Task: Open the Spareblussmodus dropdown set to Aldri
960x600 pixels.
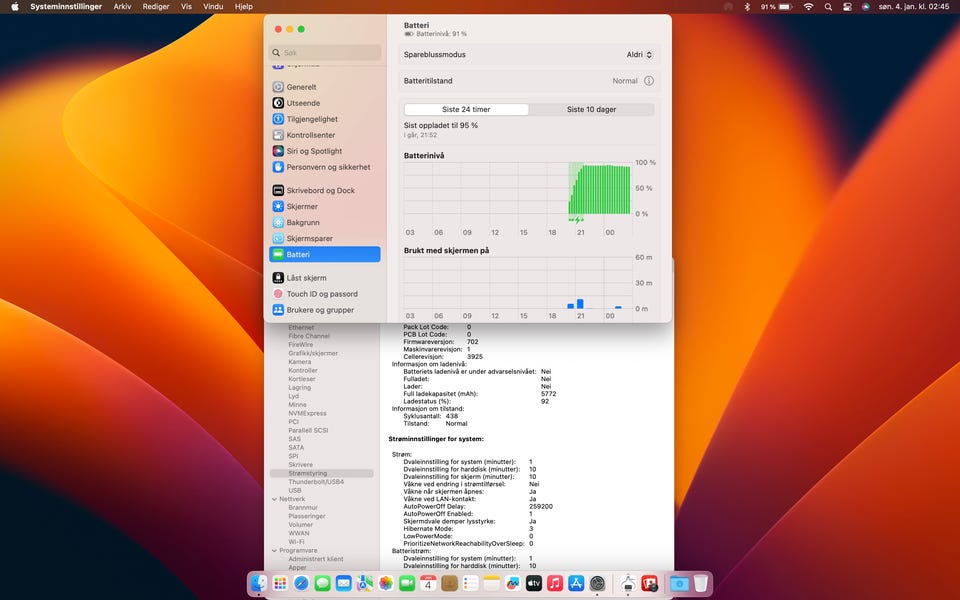Action: coord(640,55)
